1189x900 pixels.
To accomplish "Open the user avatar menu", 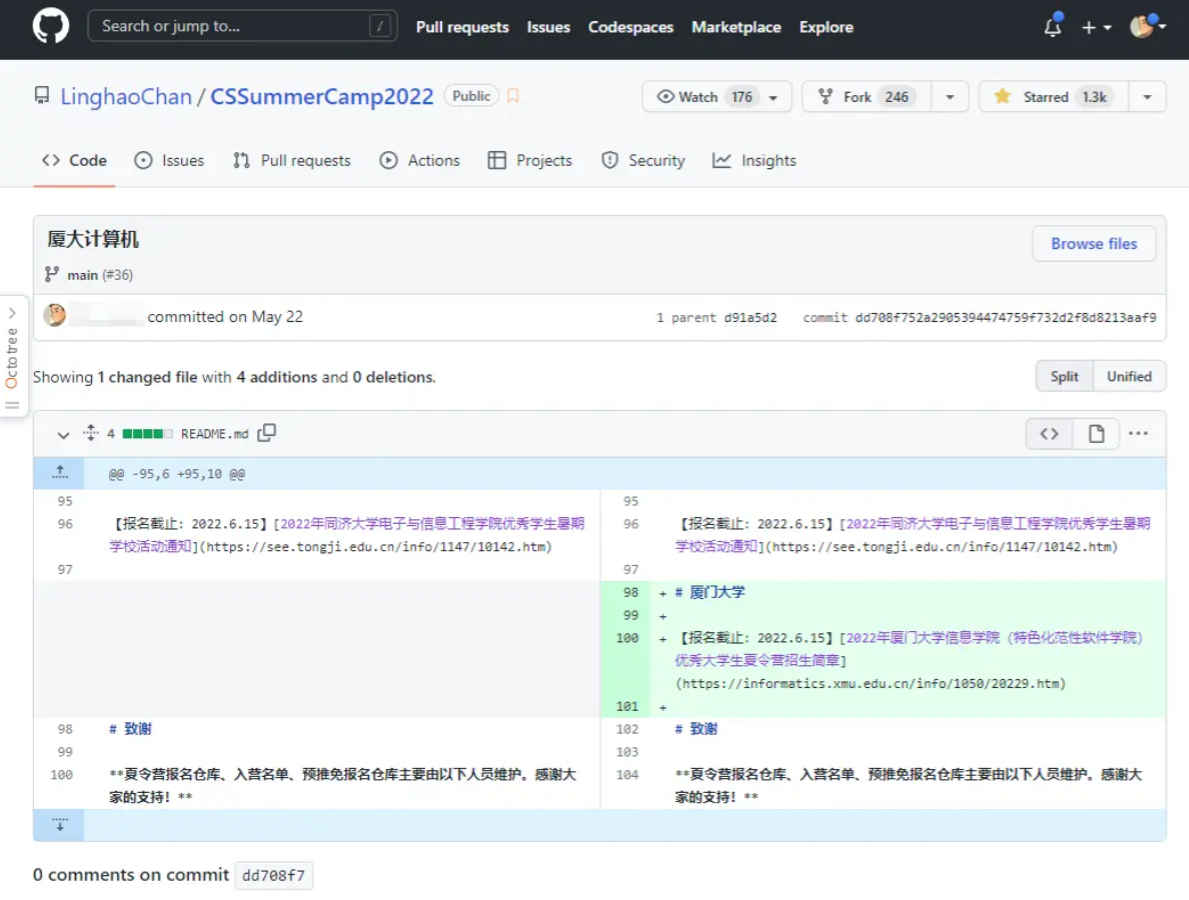I will click(1147, 27).
